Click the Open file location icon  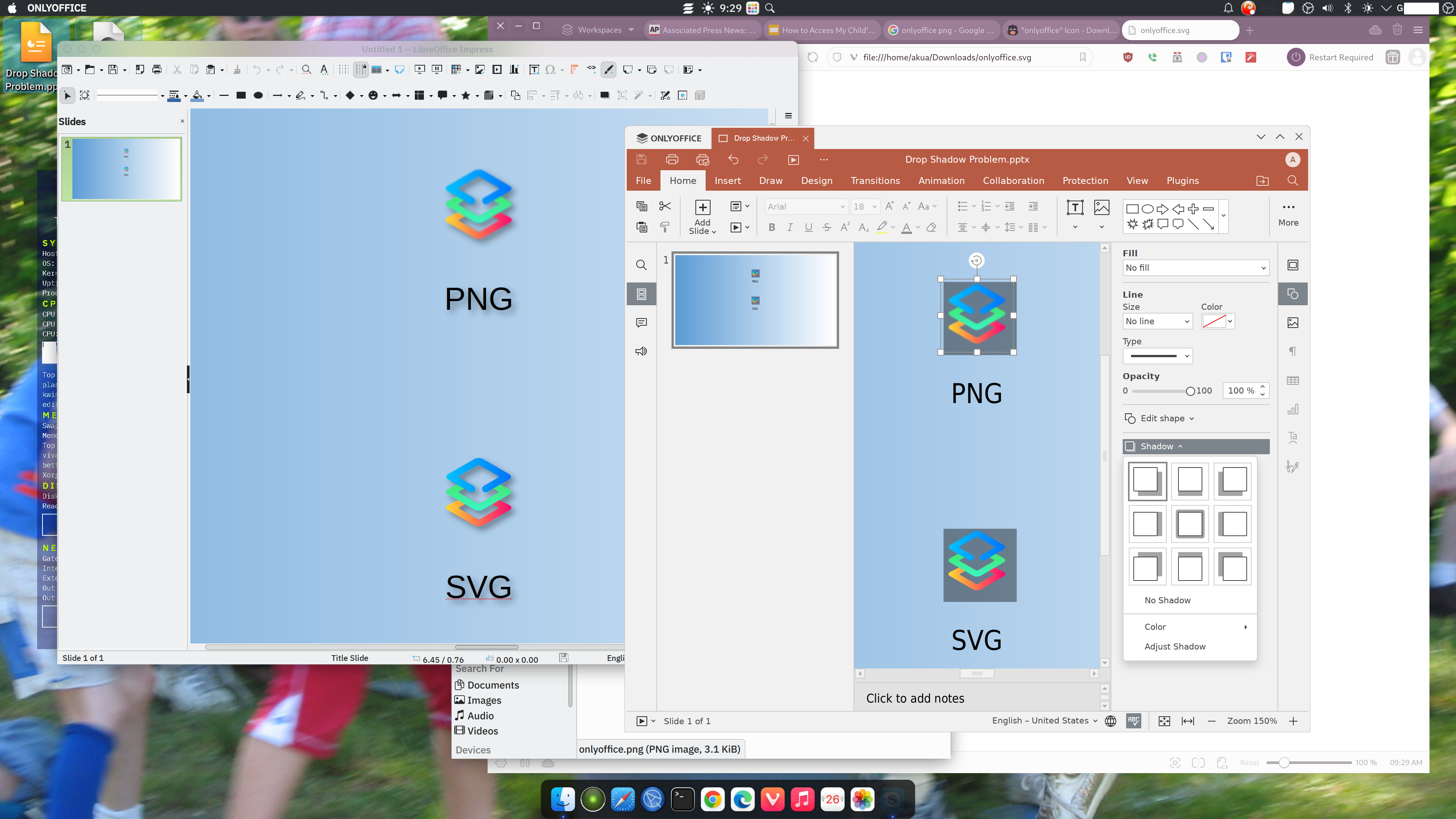[x=1262, y=181]
